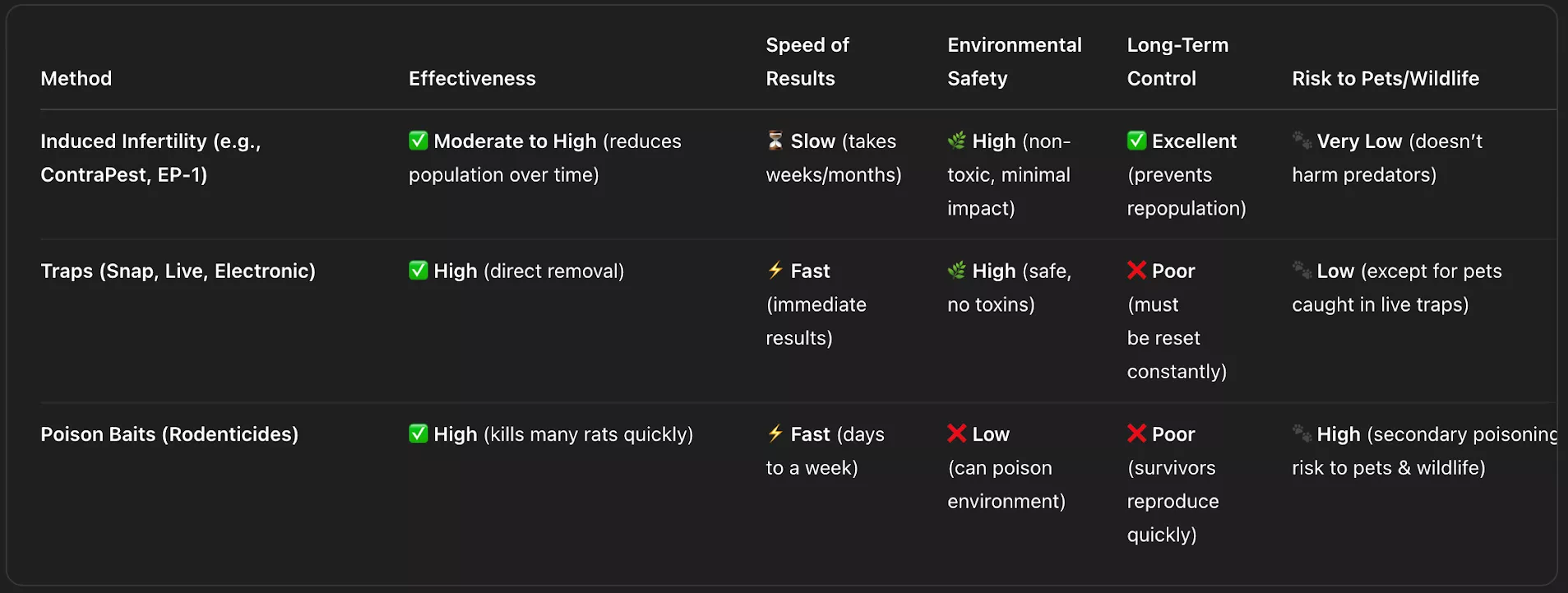Click the Poison Baits (Rodenticides) row label

[x=169, y=433]
